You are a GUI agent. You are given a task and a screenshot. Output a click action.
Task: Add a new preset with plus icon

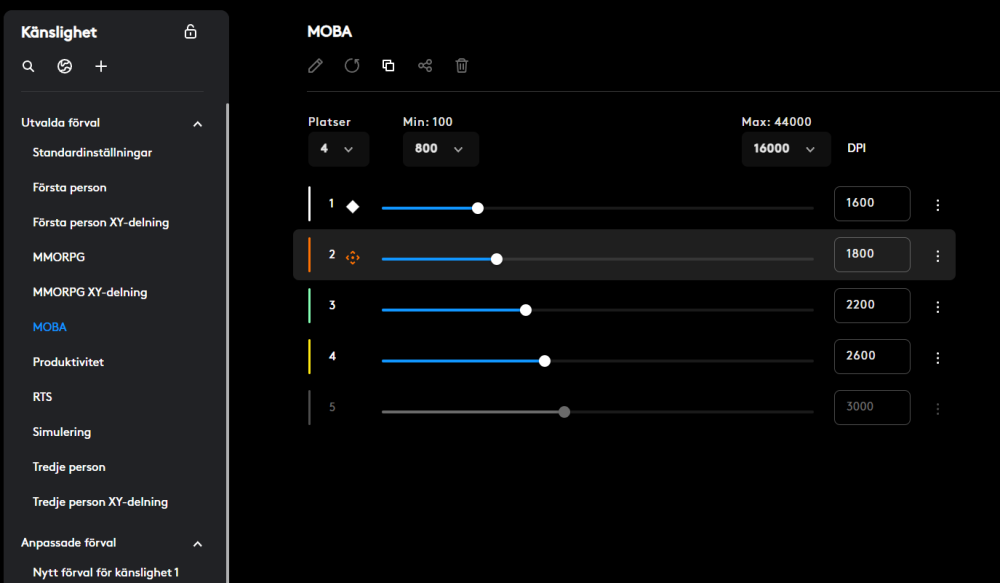(101, 66)
